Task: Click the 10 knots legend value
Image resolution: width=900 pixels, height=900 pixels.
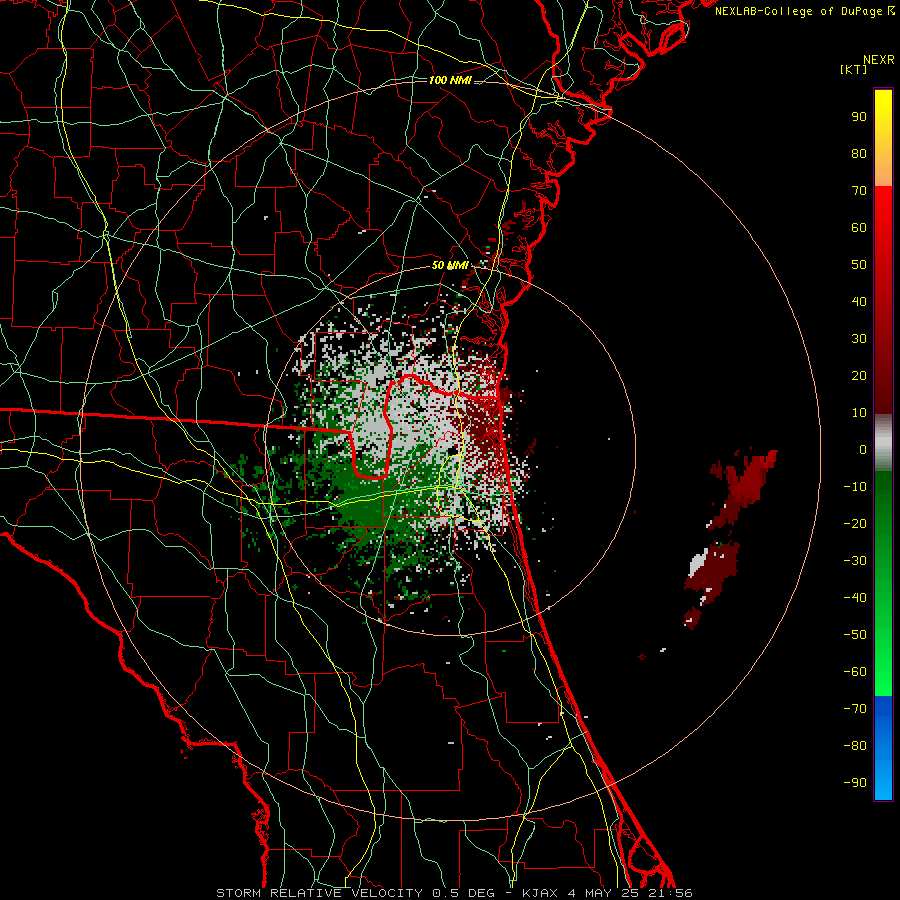Action: coord(859,413)
